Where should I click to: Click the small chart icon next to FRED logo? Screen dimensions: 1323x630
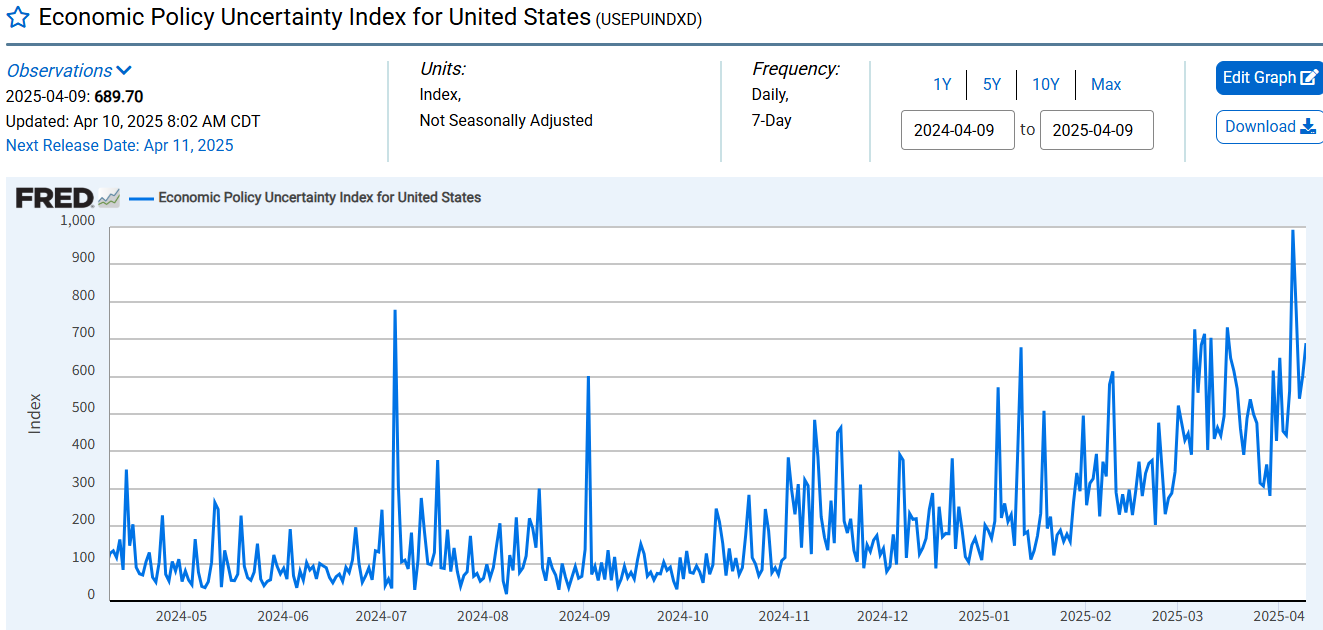pyautogui.click(x=109, y=198)
